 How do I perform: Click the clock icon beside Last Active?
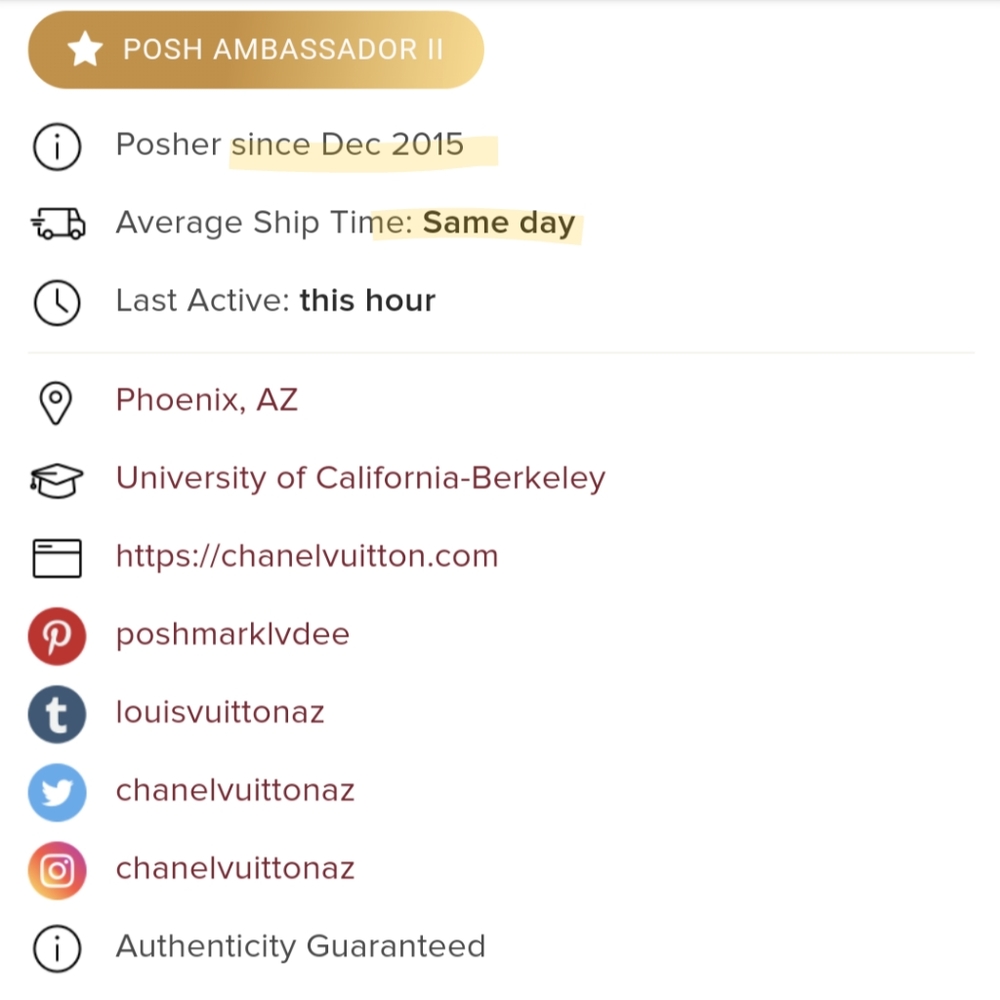click(57, 302)
